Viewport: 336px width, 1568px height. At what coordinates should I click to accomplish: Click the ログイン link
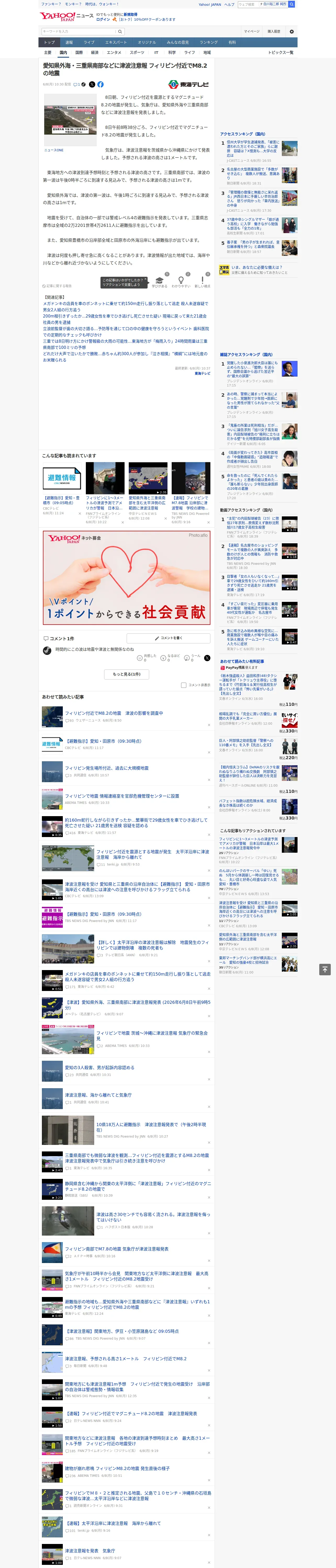103,20
